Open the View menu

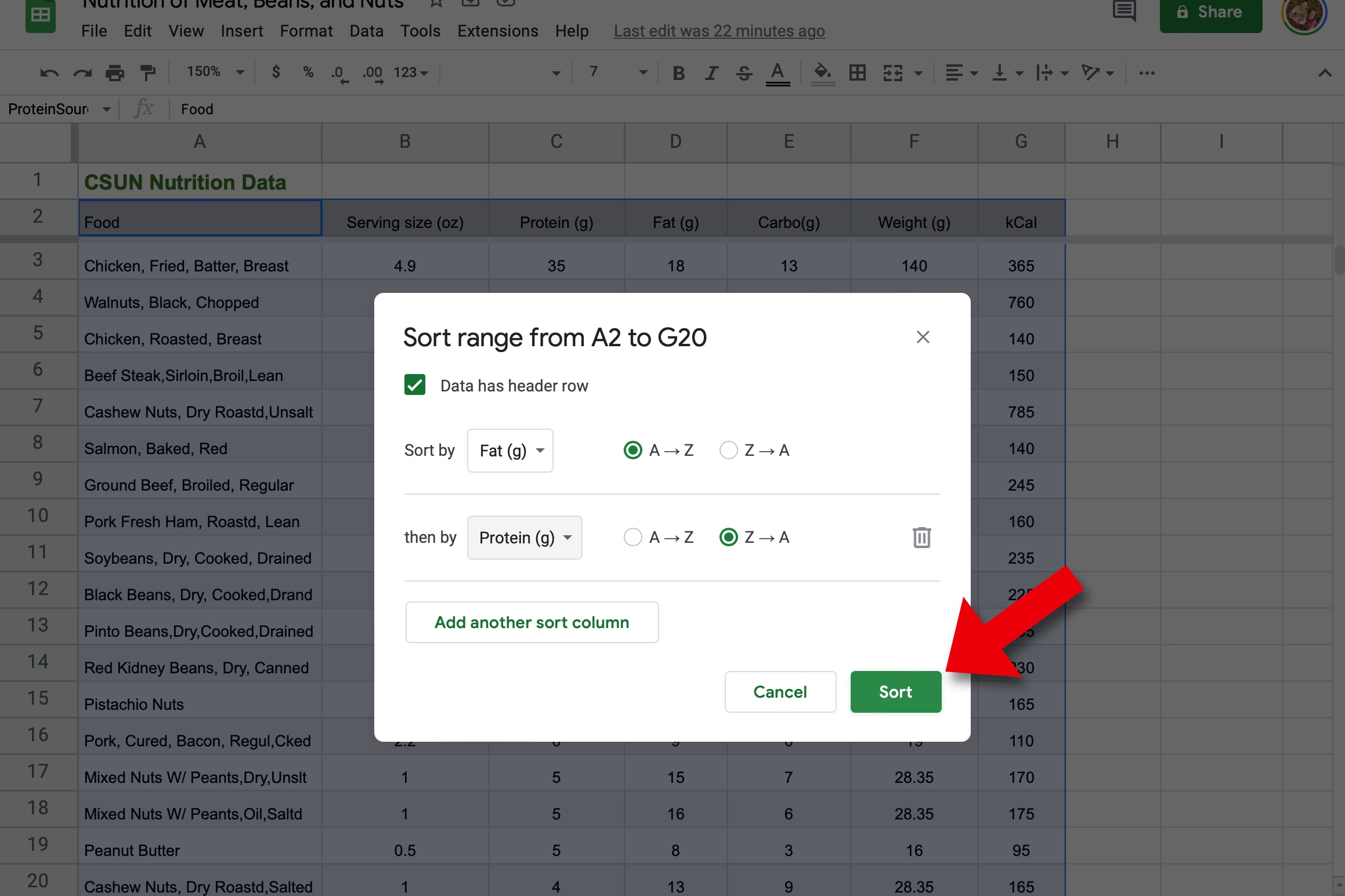(x=186, y=31)
